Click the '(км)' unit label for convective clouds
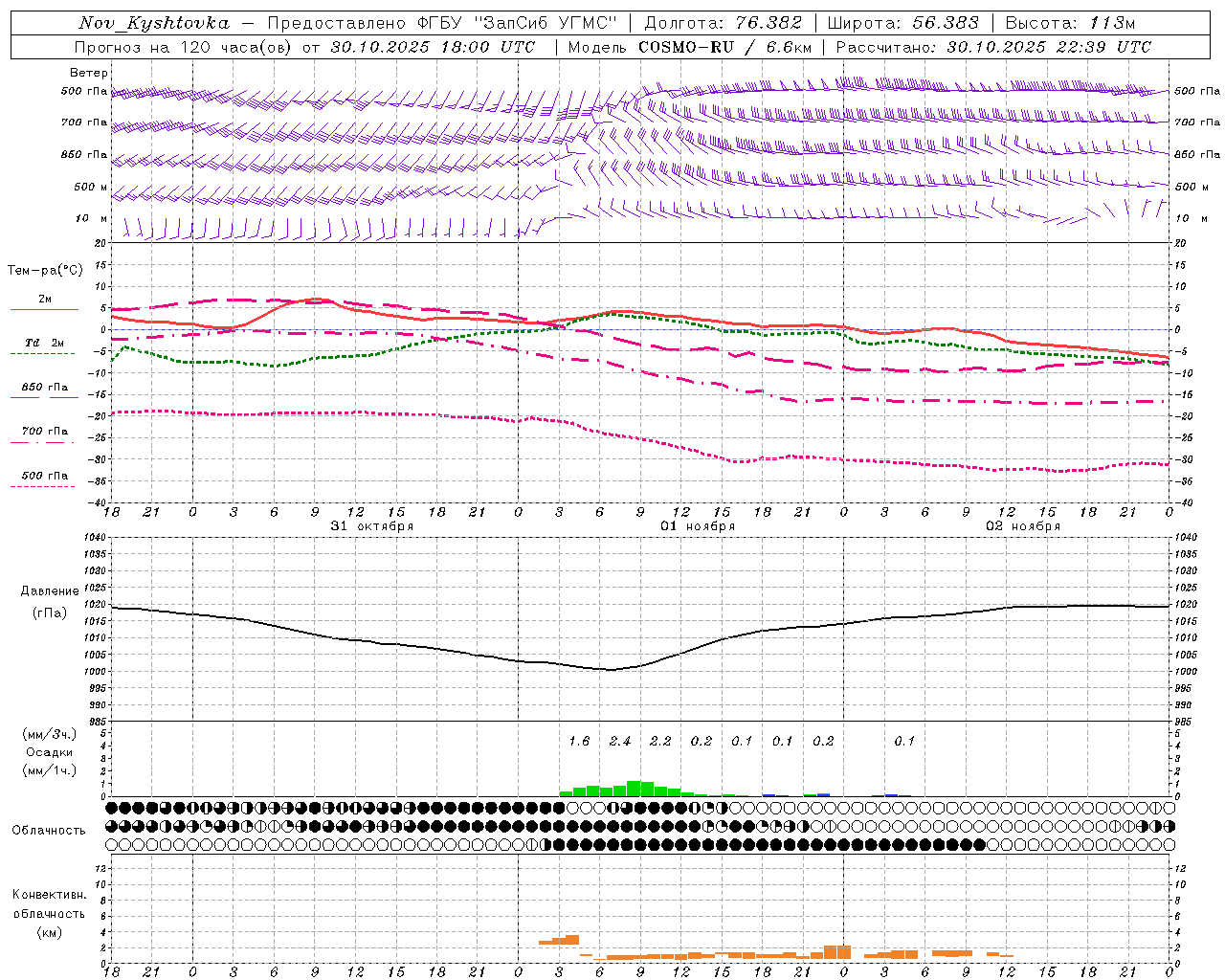The image size is (1225, 980). coord(50,932)
